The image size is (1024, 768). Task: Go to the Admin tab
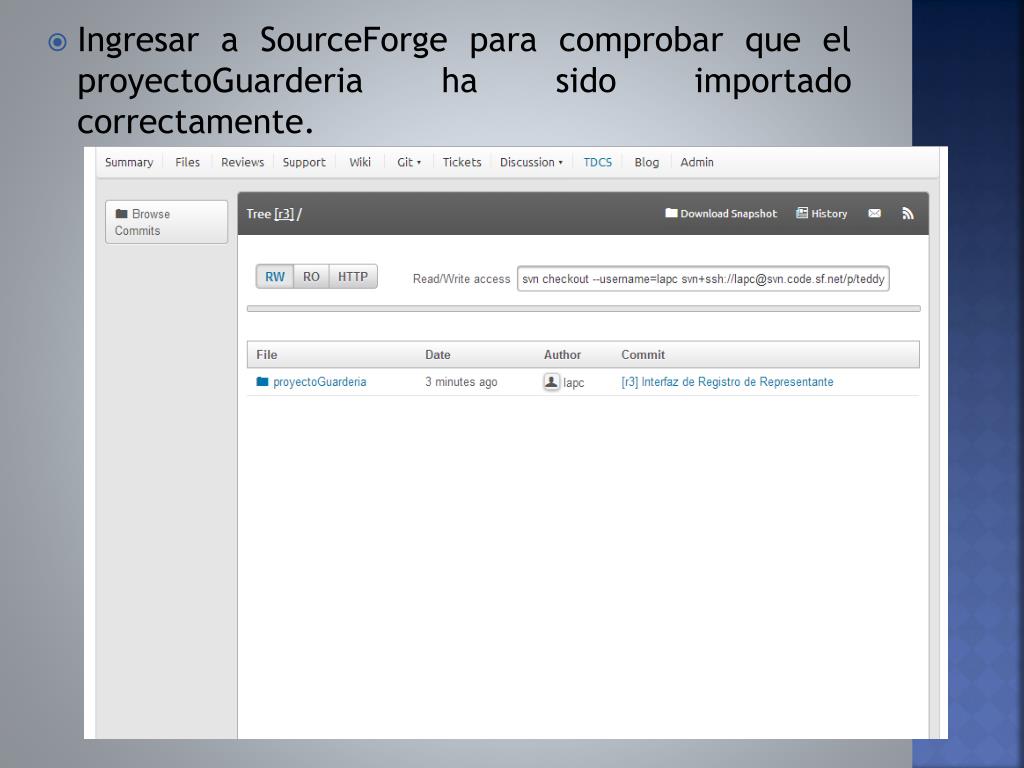point(697,162)
